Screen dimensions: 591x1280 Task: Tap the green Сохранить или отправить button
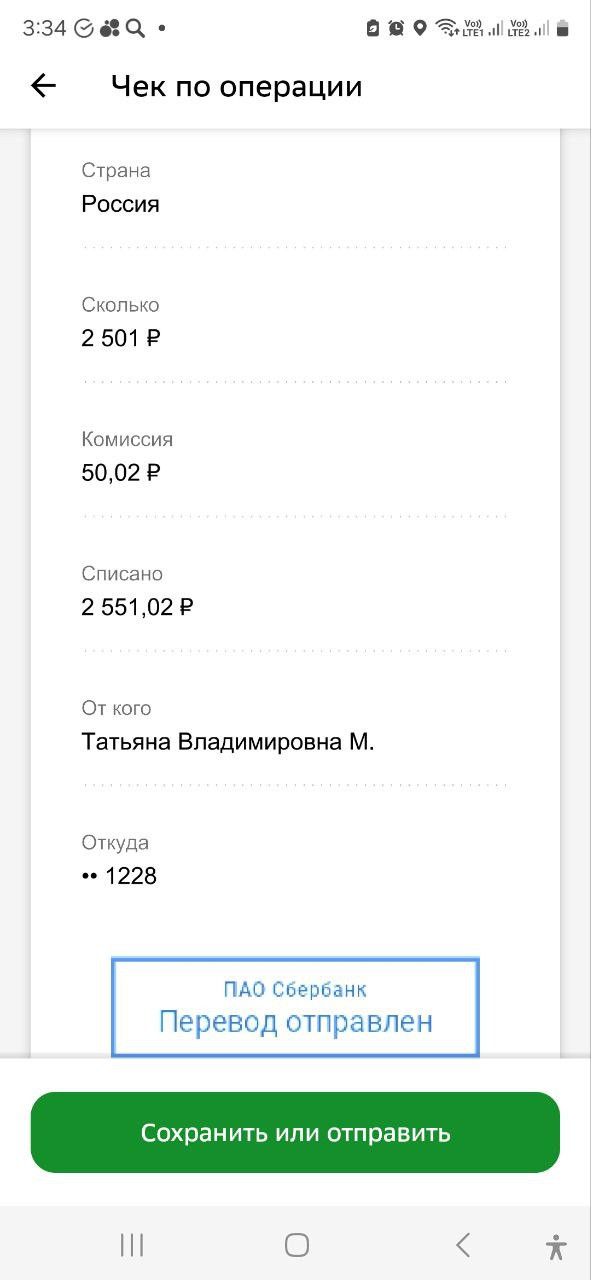tap(295, 1132)
